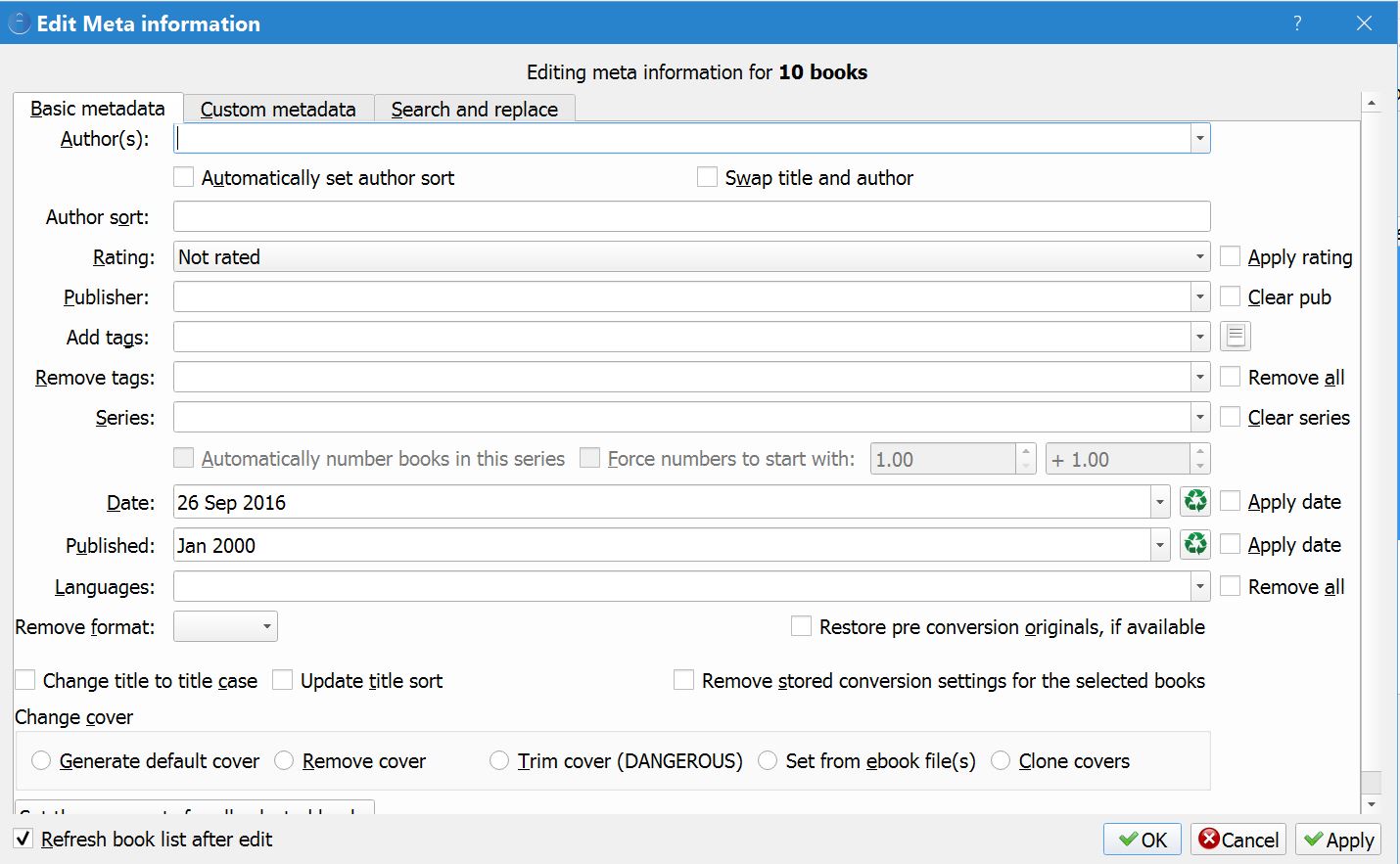Enable Automatically set author sort

184,178
